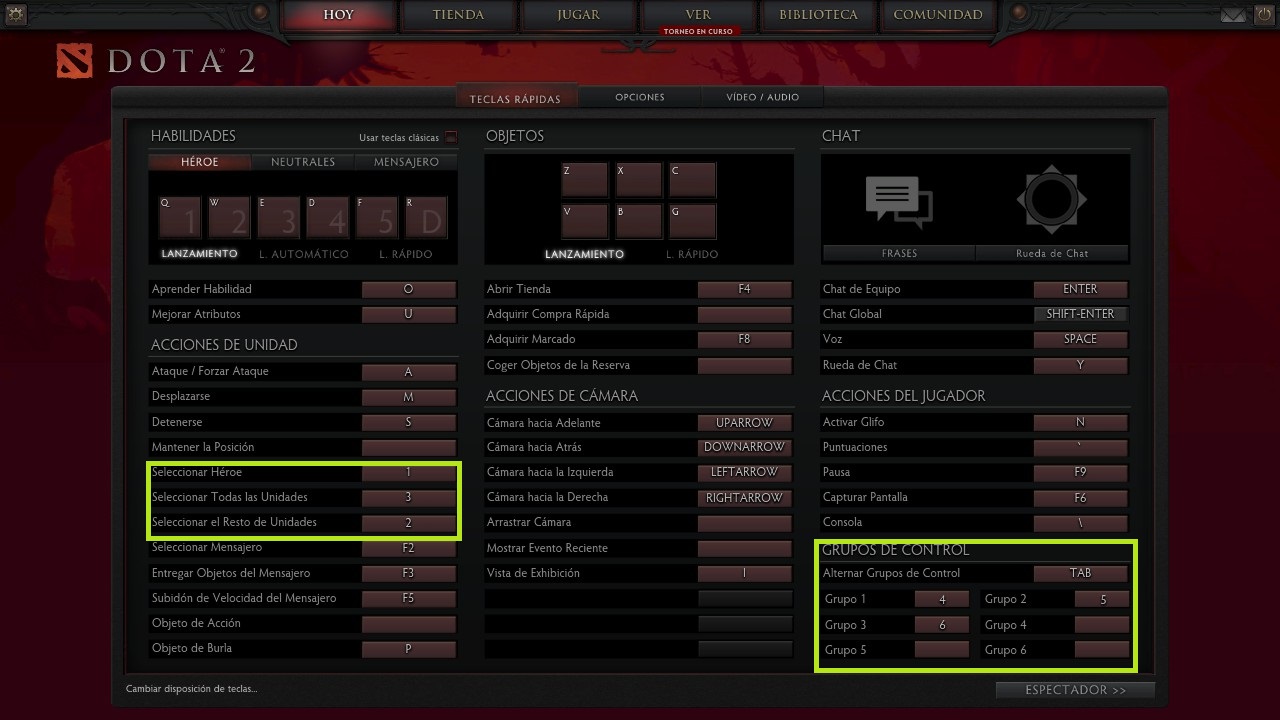The image size is (1280, 720).
Task: Enable the 'Usar teclas clásicas' checkbox
Action: (x=451, y=138)
